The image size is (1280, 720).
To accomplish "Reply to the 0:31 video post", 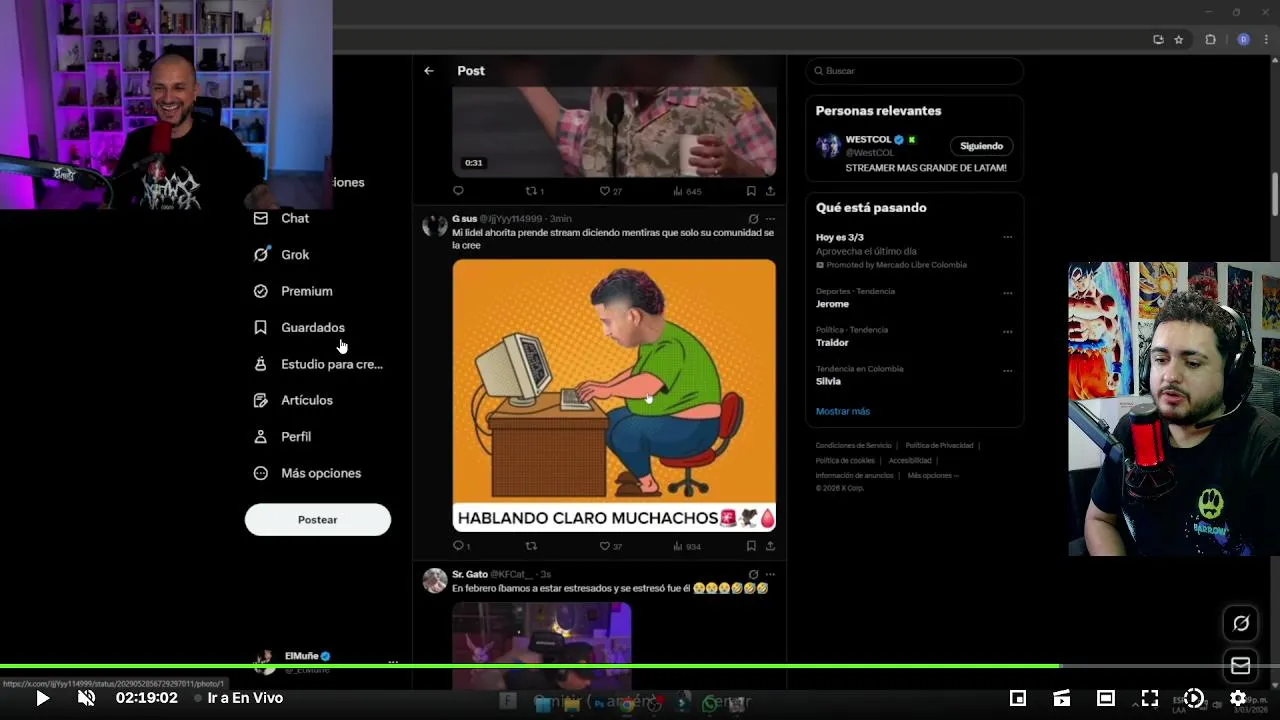I will coord(458,191).
